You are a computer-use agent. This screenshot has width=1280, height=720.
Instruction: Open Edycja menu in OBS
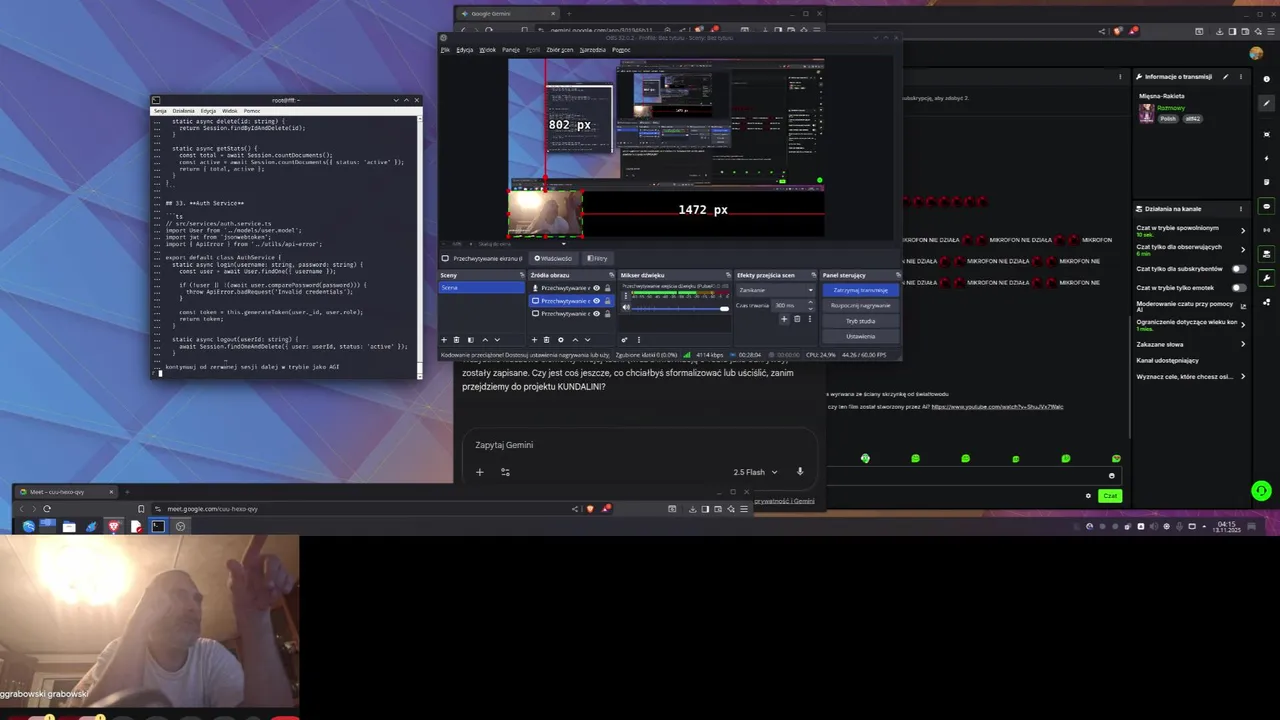tap(465, 50)
